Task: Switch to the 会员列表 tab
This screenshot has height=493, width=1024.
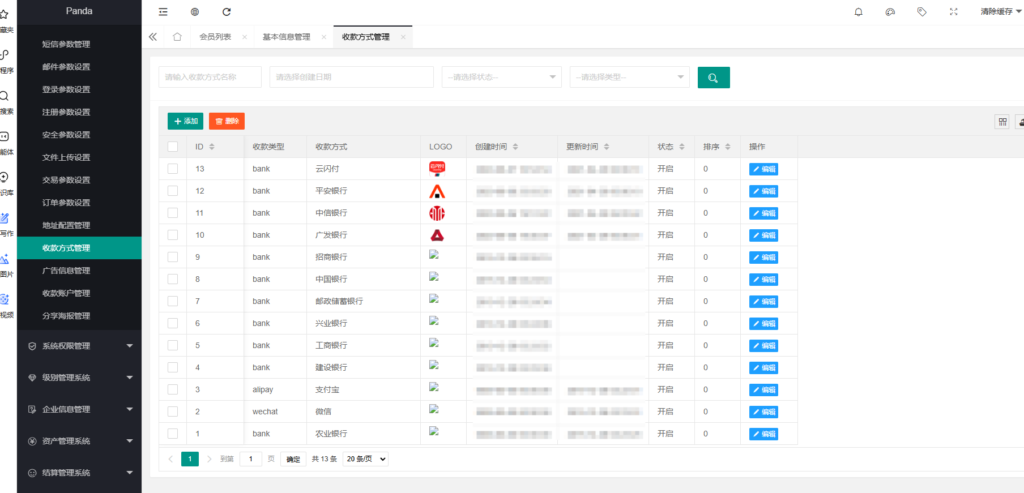Action: [x=216, y=37]
